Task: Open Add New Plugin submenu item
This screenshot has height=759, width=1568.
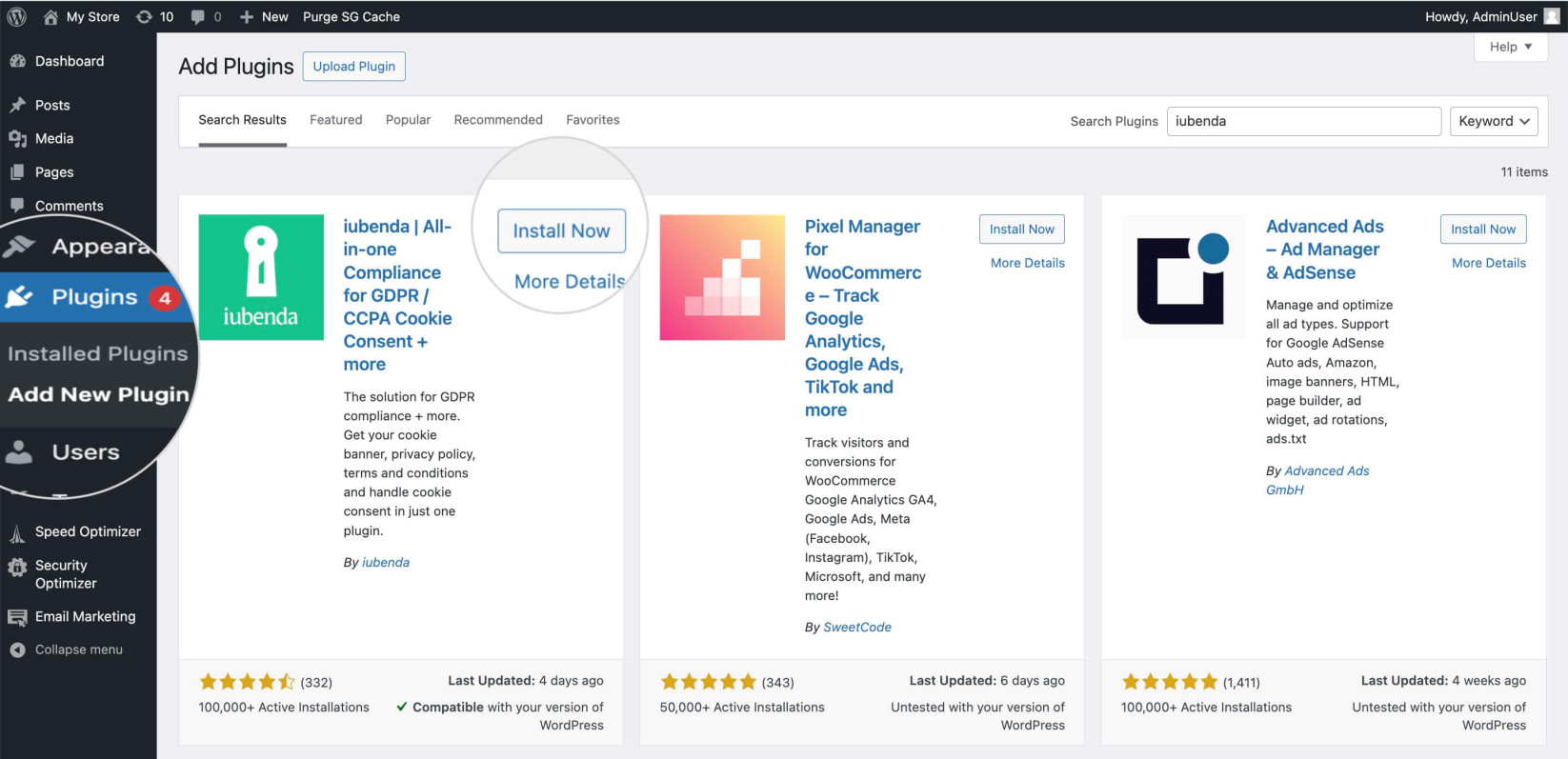Action: click(99, 394)
